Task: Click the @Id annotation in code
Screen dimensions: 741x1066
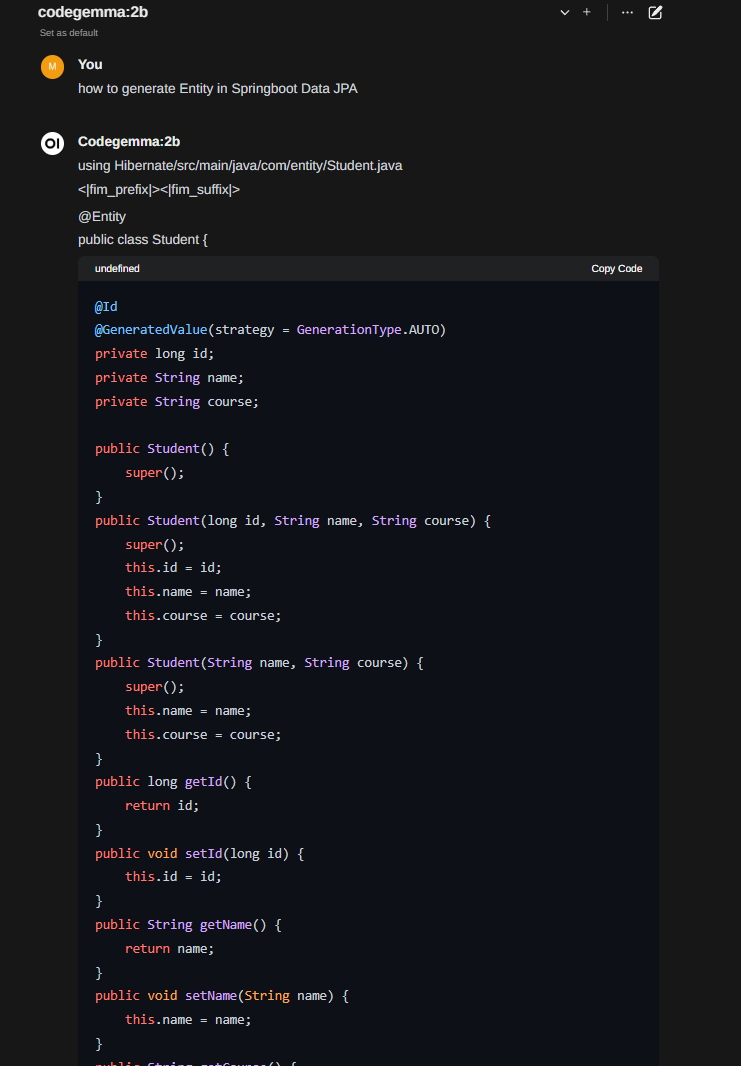Action: (x=106, y=307)
